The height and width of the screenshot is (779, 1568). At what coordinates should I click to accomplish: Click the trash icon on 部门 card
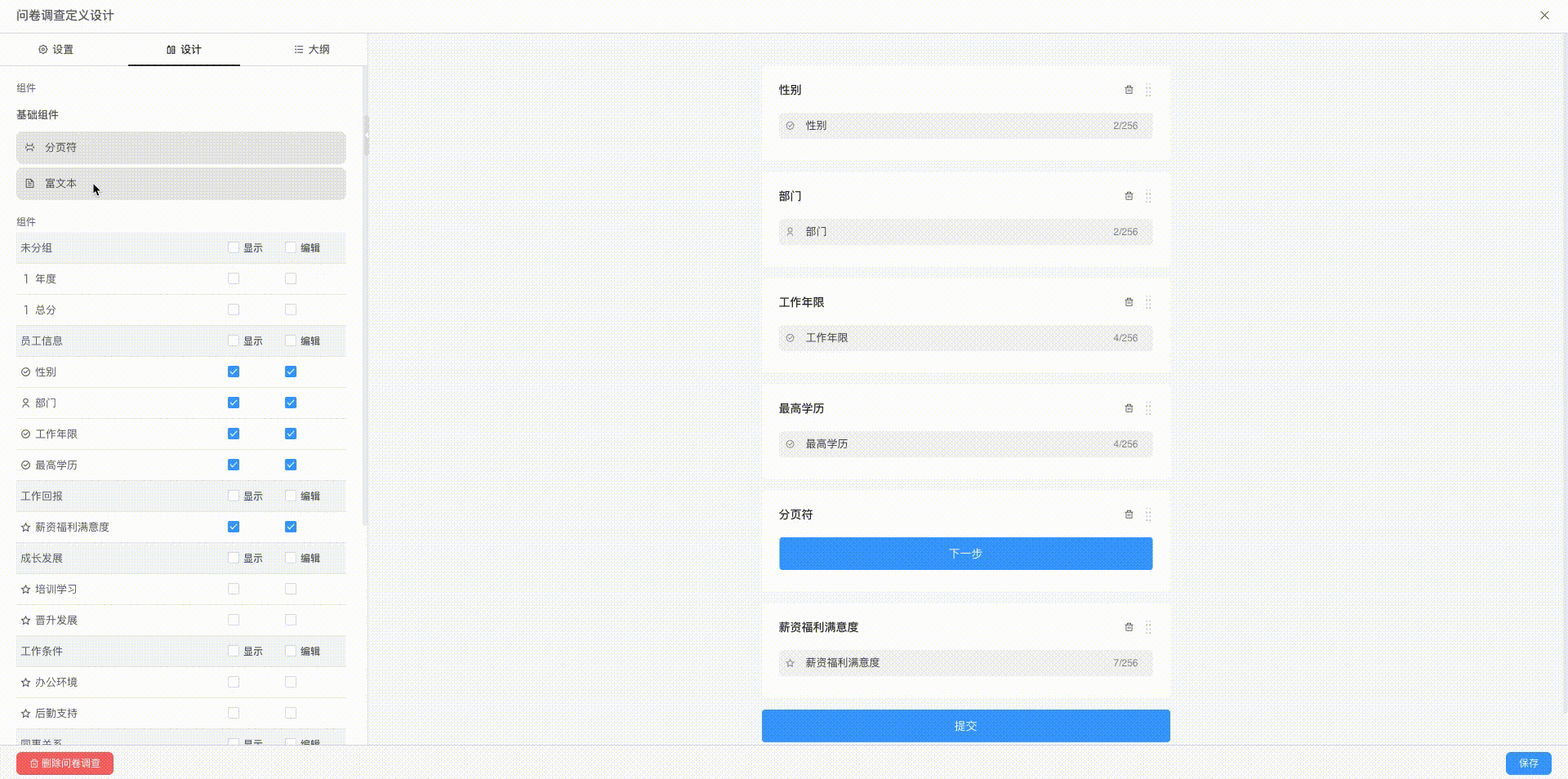1129,196
